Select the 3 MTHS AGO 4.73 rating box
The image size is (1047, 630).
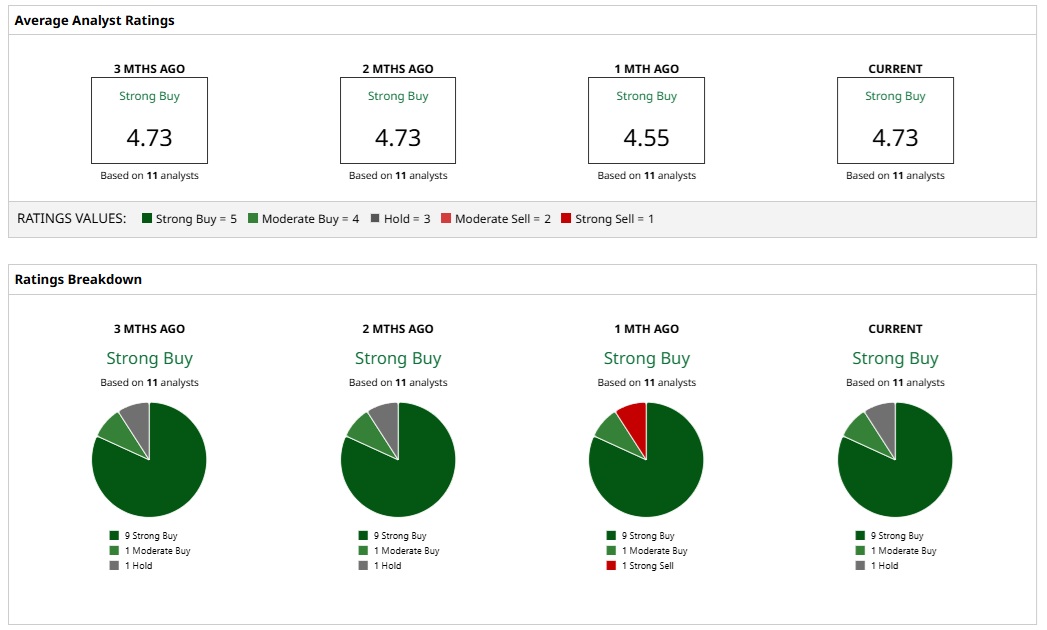(150, 120)
